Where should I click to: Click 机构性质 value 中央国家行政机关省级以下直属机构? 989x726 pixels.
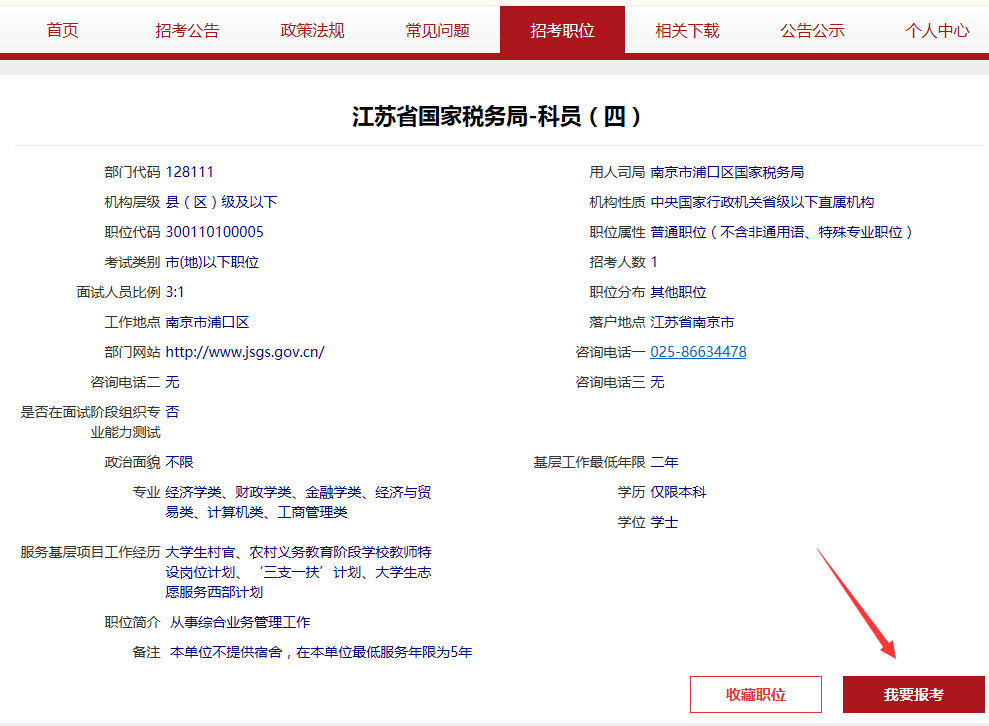[x=762, y=202]
